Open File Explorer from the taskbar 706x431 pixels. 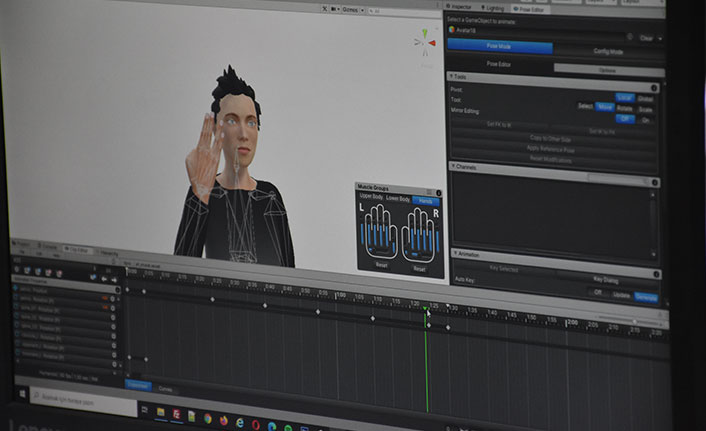[x=160, y=412]
